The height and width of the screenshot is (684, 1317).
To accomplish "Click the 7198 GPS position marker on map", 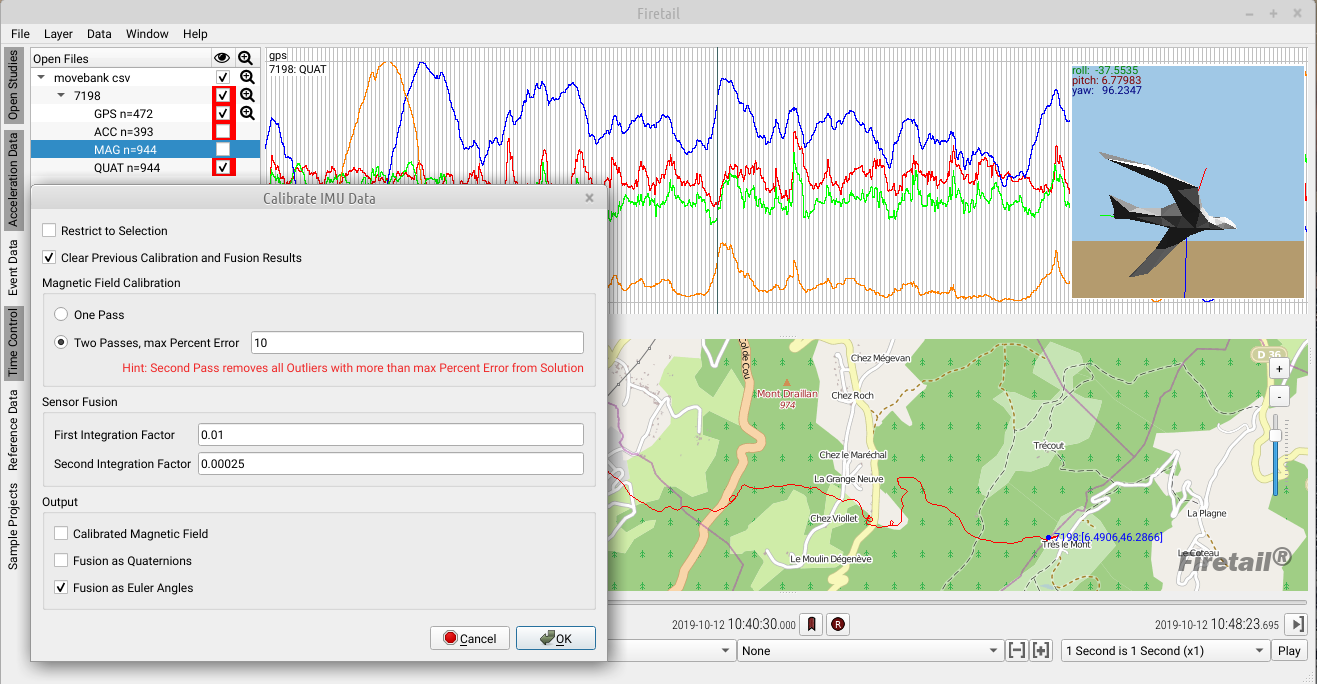I will tap(1048, 538).
